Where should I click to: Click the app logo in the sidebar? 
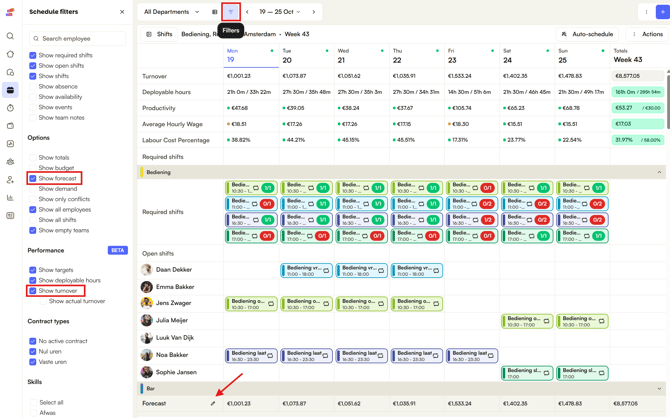pos(10,12)
